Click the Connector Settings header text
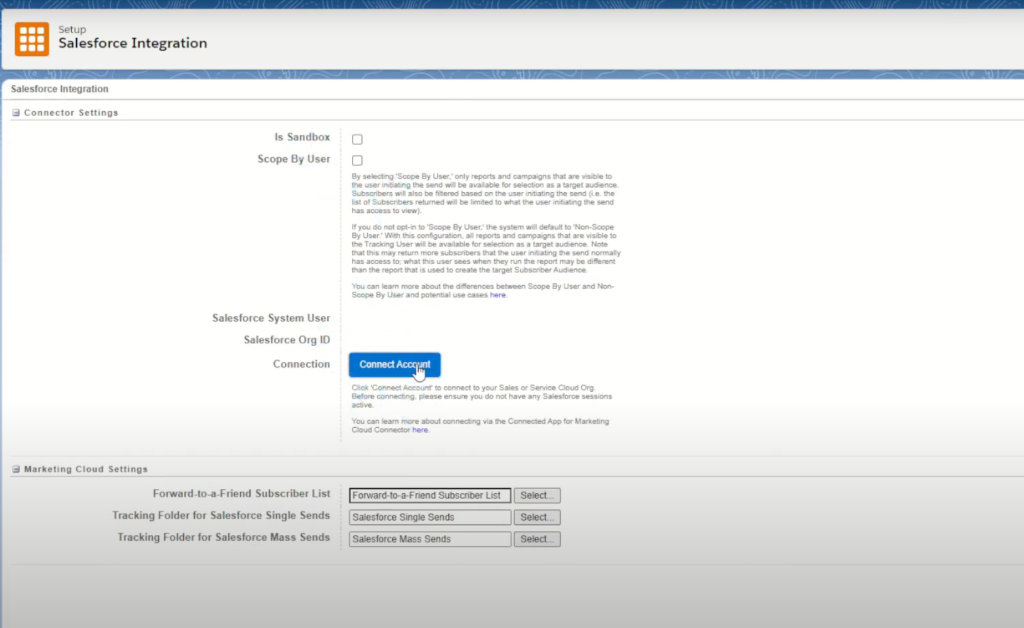The image size is (1024, 628). coord(71,113)
